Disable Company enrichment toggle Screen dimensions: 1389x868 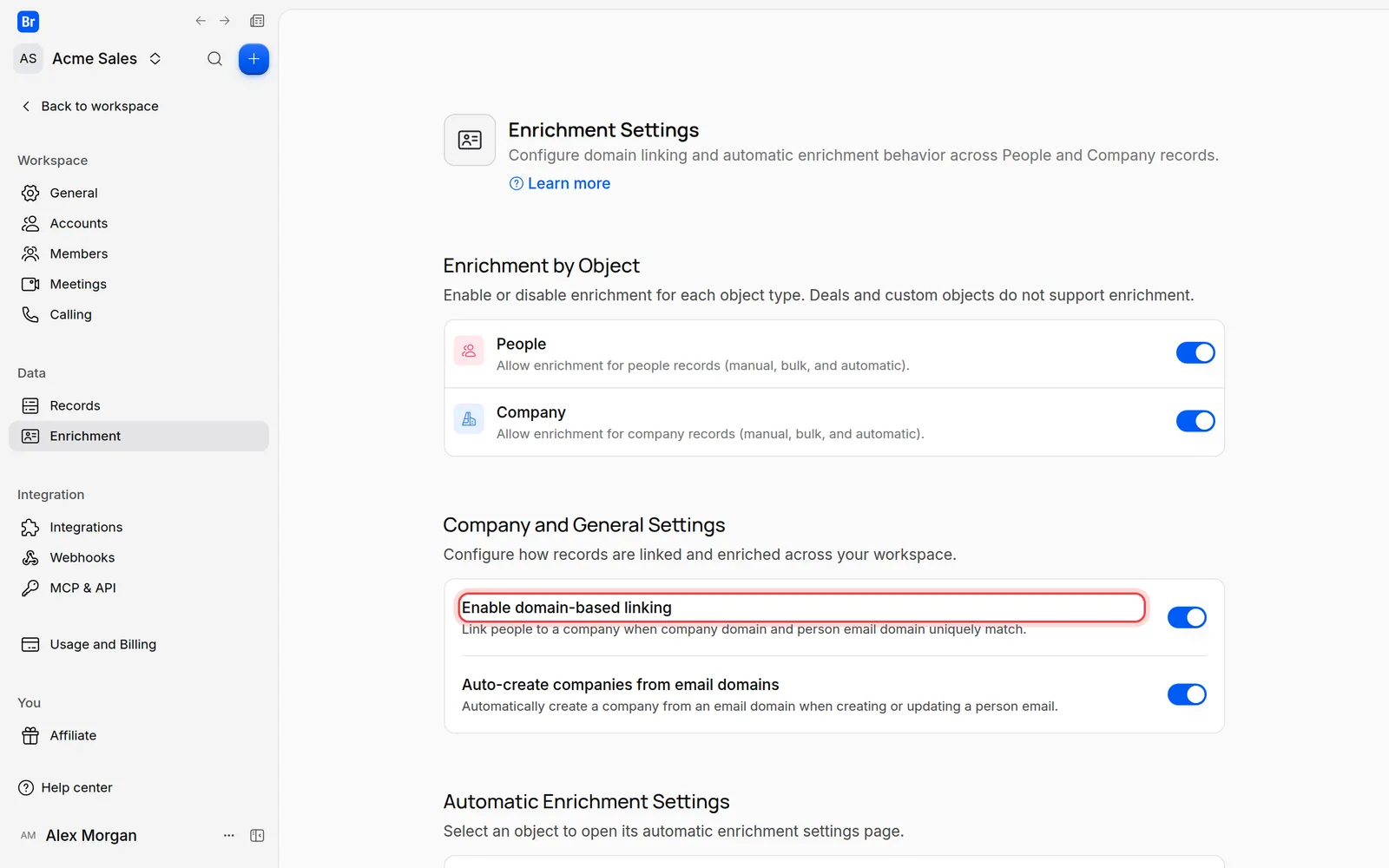click(1195, 421)
